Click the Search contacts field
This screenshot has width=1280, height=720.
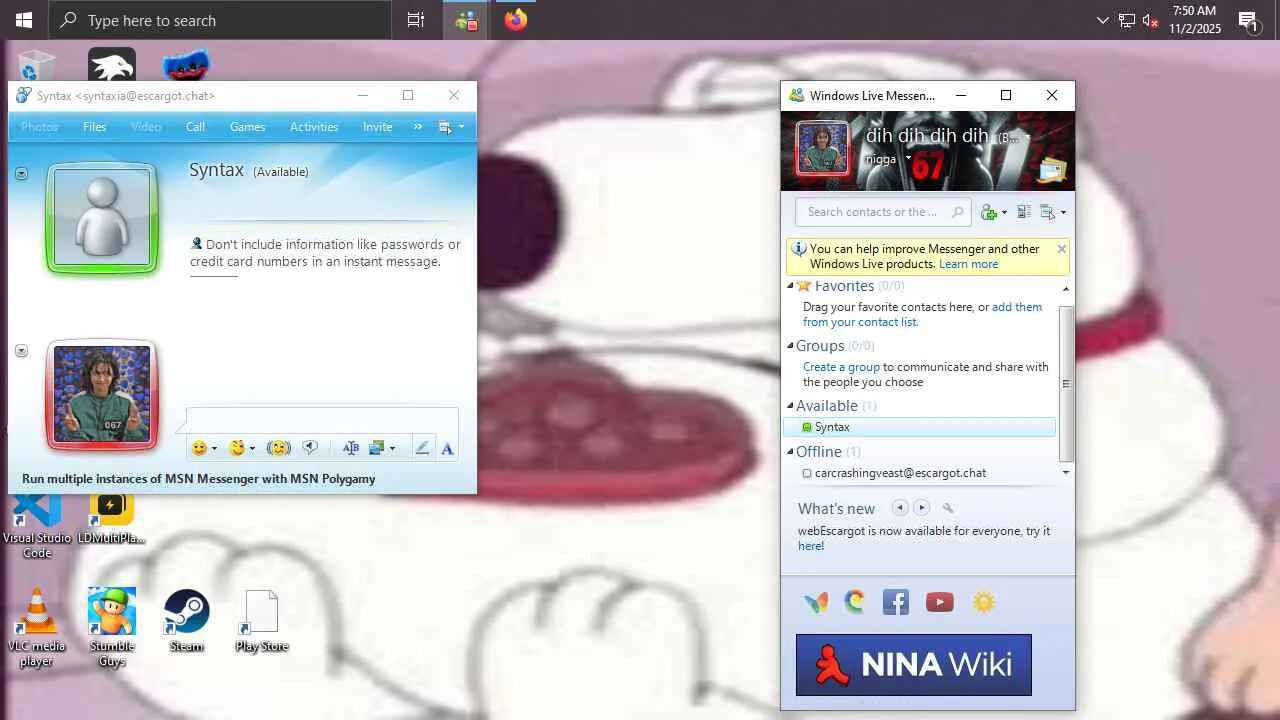point(884,212)
